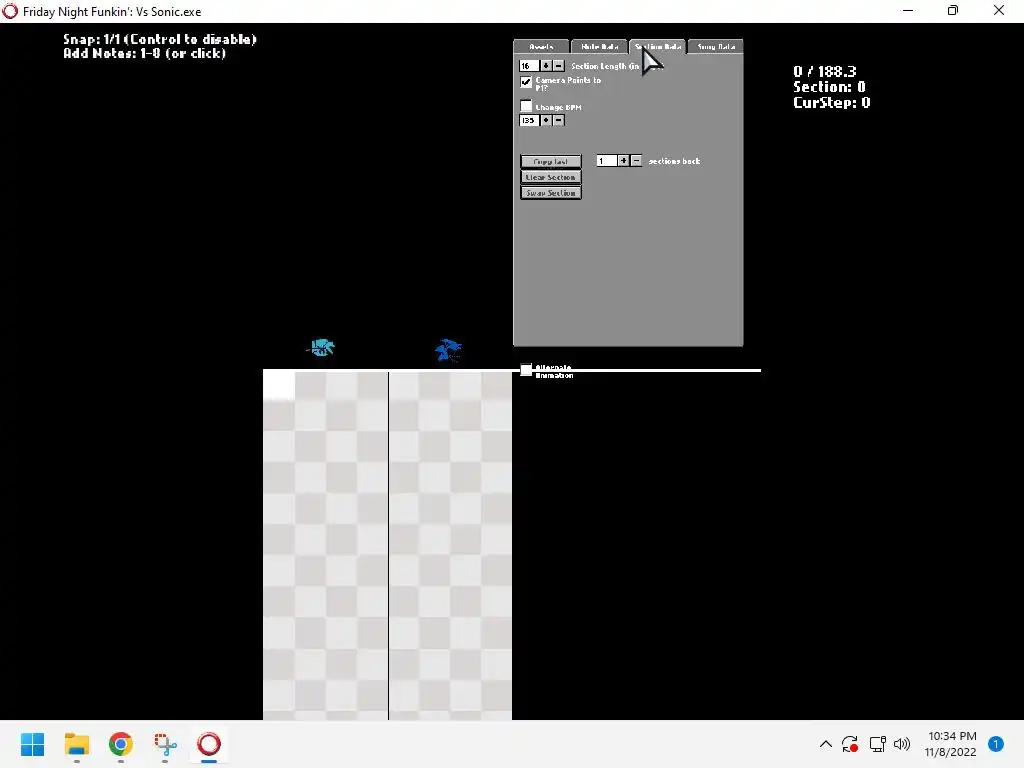
Task: Open the Assets tab
Action: pyautogui.click(x=541, y=46)
